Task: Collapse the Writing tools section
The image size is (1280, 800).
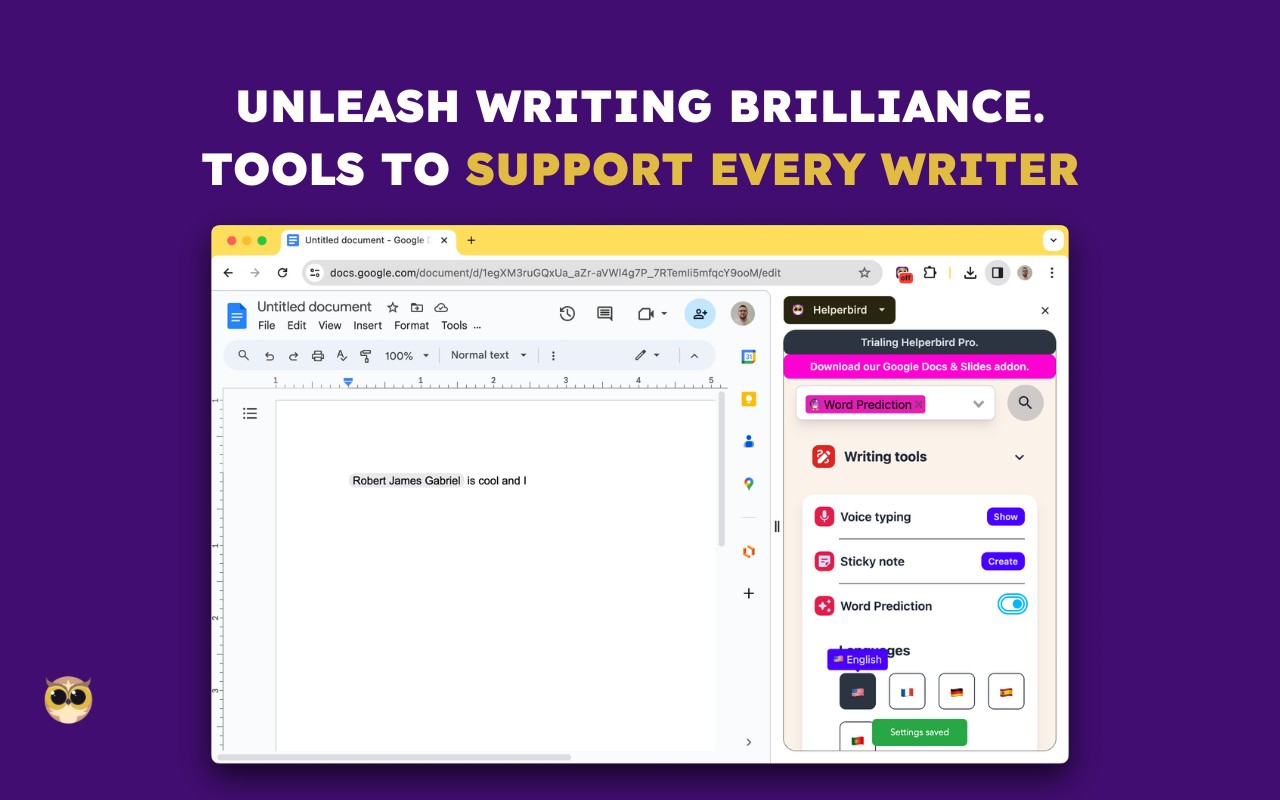Action: coord(1019,457)
